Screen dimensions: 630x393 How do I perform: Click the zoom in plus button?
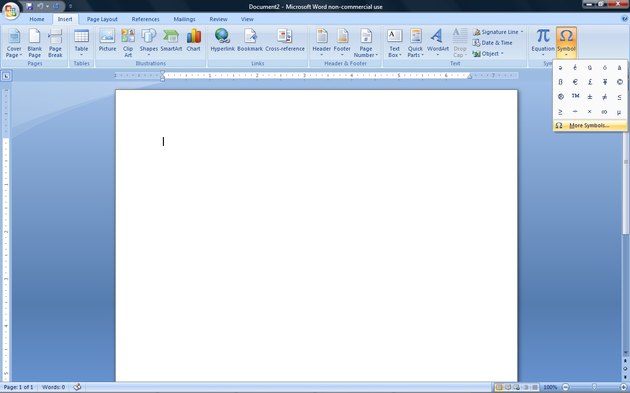coord(623,387)
